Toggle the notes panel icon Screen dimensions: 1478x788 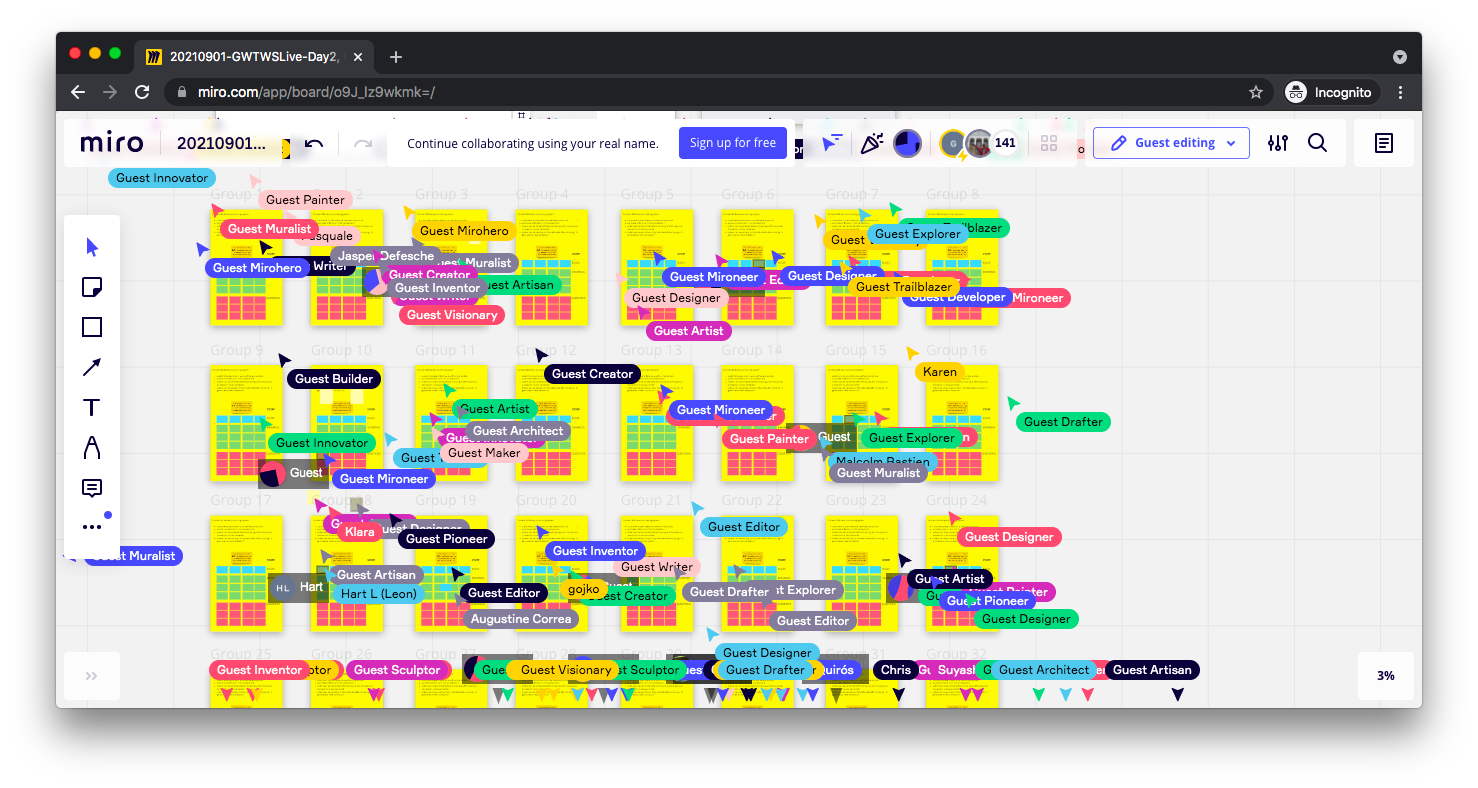[x=1384, y=143]
